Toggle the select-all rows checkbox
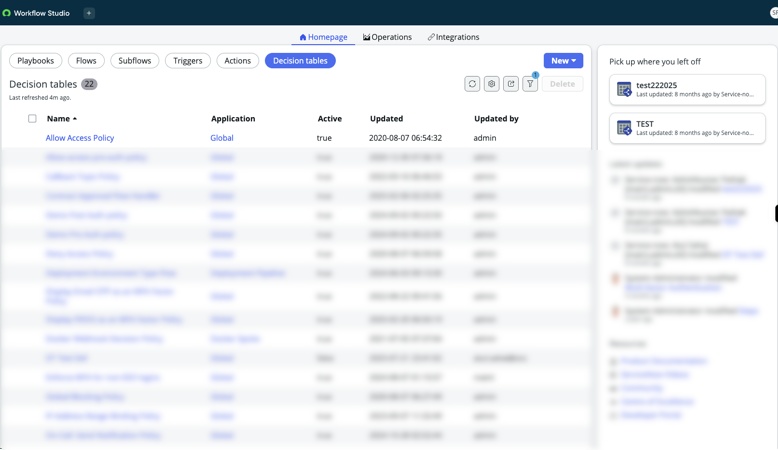 click(32, 119)
